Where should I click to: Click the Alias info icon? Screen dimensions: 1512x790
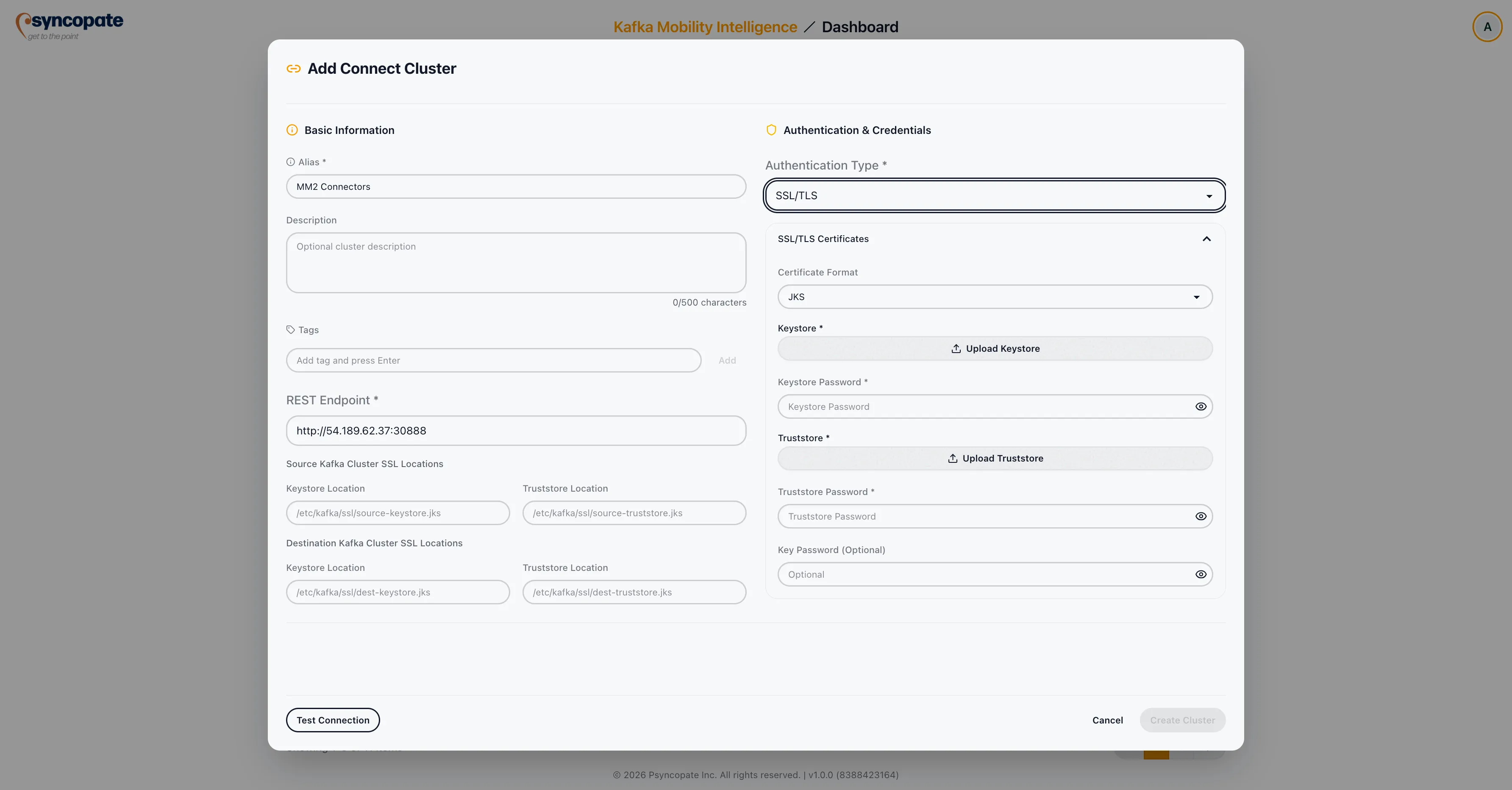click(x=290, y=162)
